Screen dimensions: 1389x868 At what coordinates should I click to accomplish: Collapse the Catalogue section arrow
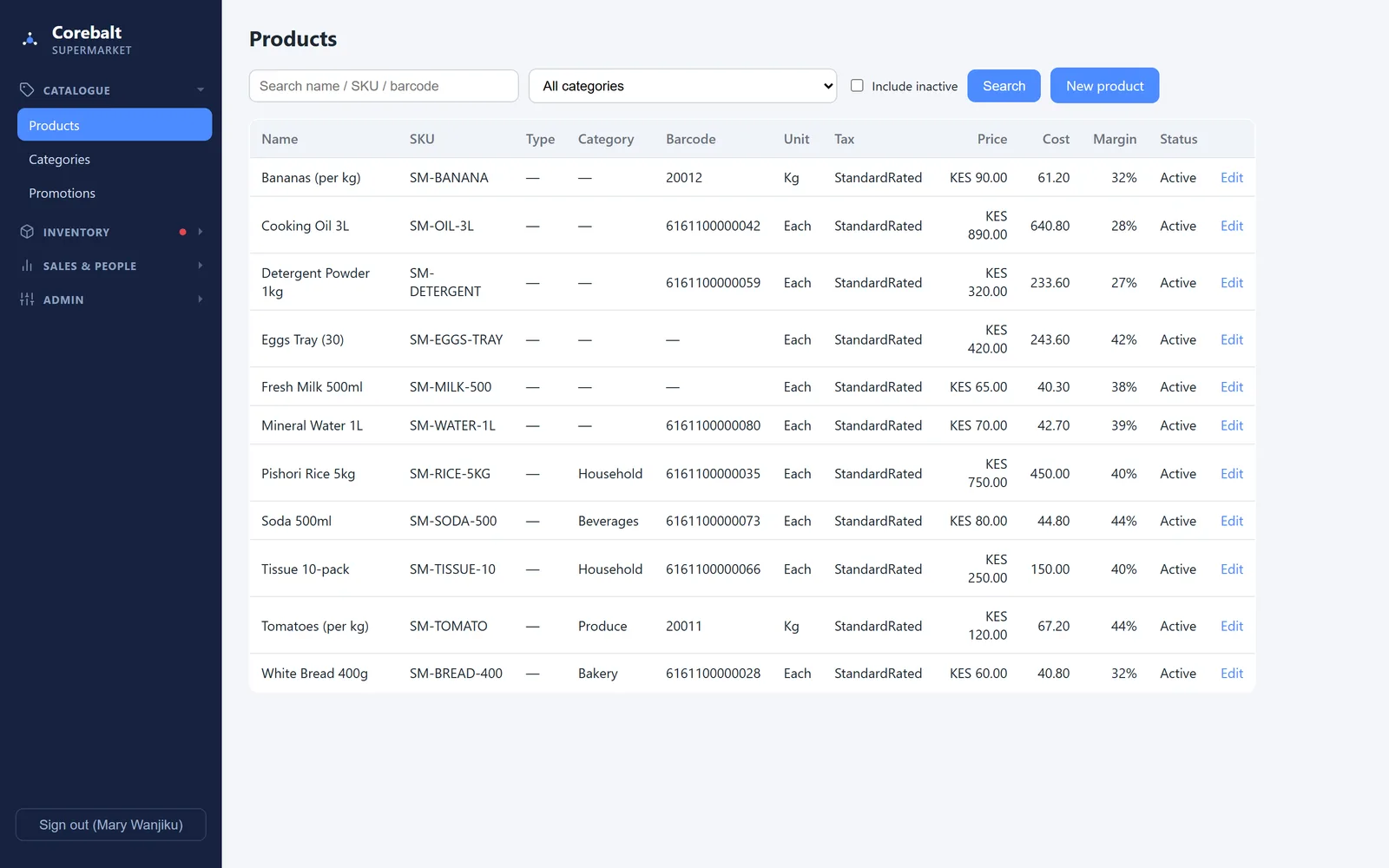(201, 89)
